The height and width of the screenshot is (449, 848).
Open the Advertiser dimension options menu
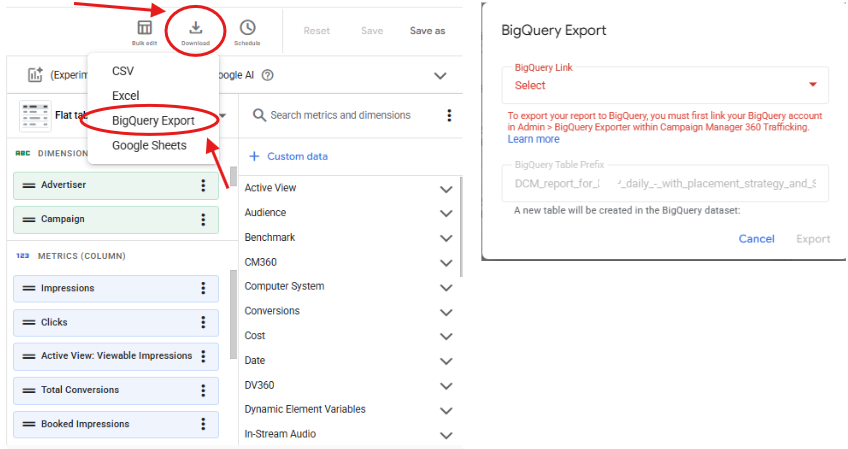(x=203, y=186)
